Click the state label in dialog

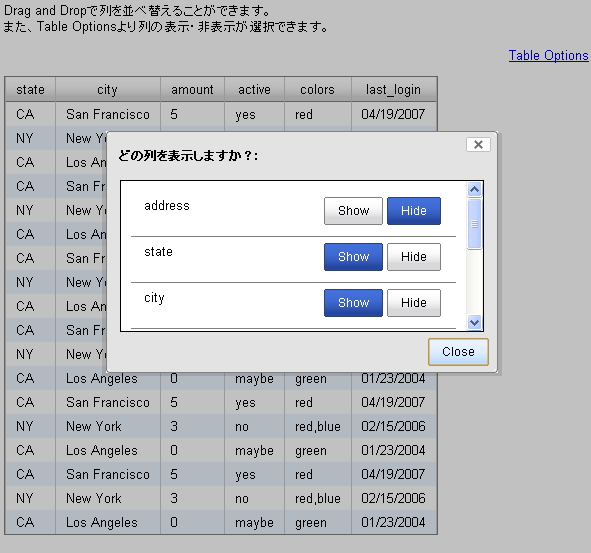[158, 252]
